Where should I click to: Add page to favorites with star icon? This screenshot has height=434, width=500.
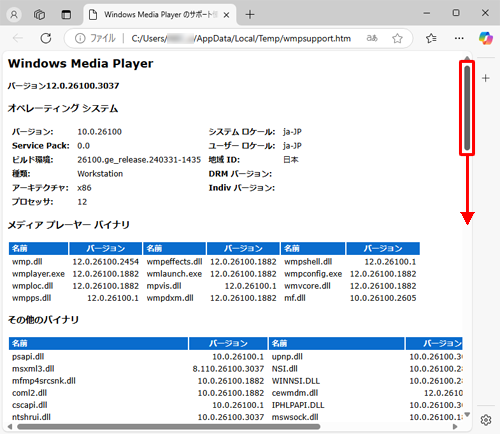click(397, 38)
